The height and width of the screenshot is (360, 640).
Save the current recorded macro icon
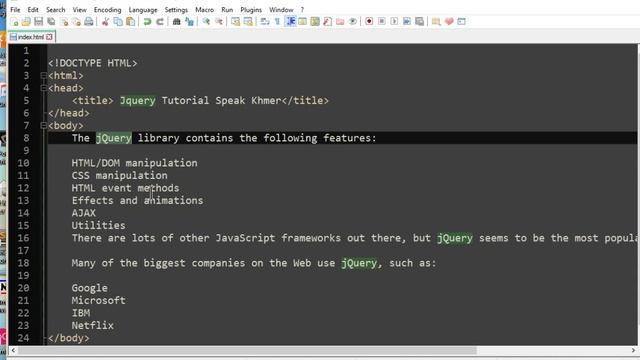tap(419, 21)
